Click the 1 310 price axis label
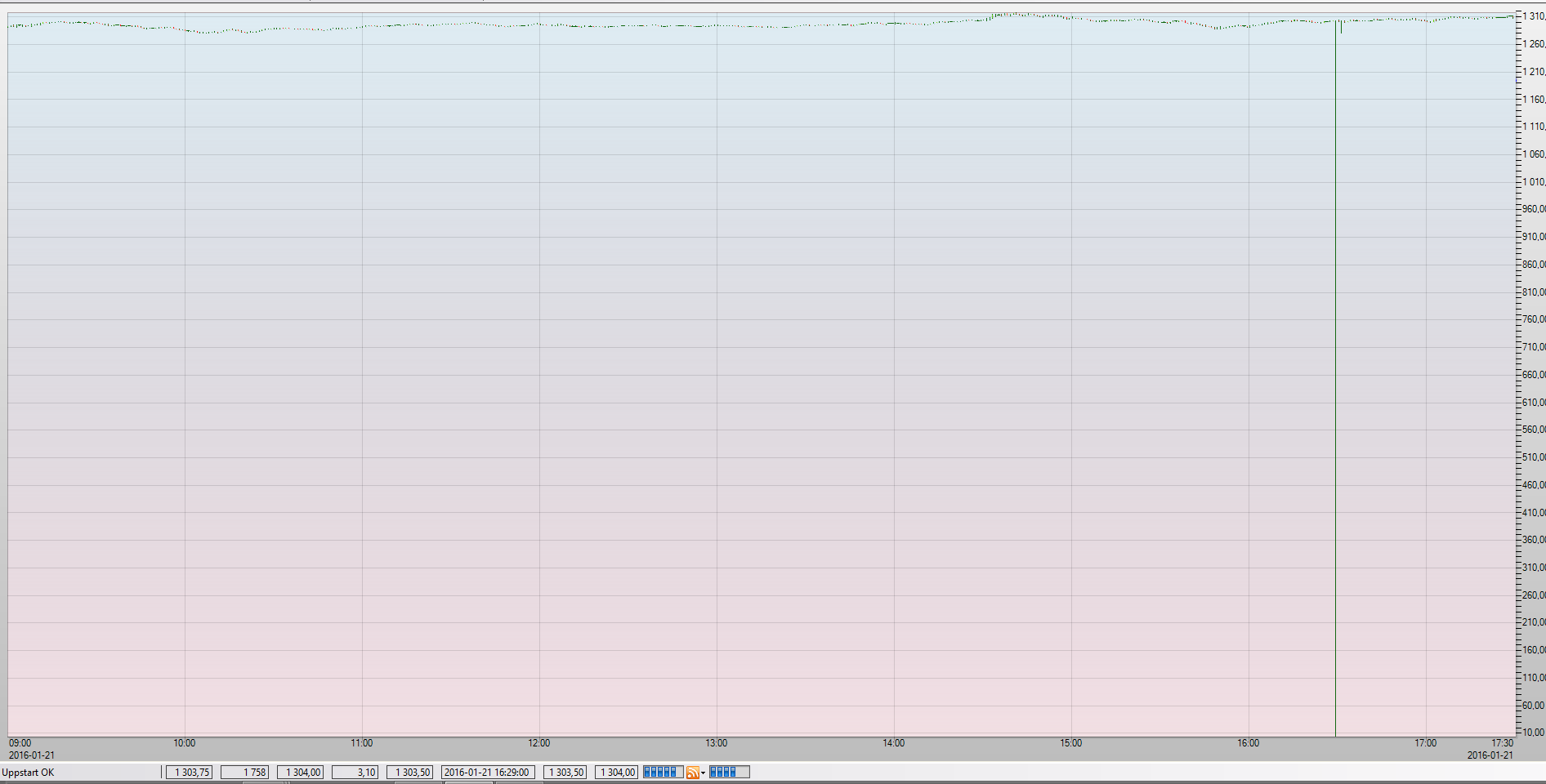The width and height of the screenshot is (1546, 784). 1533,16
